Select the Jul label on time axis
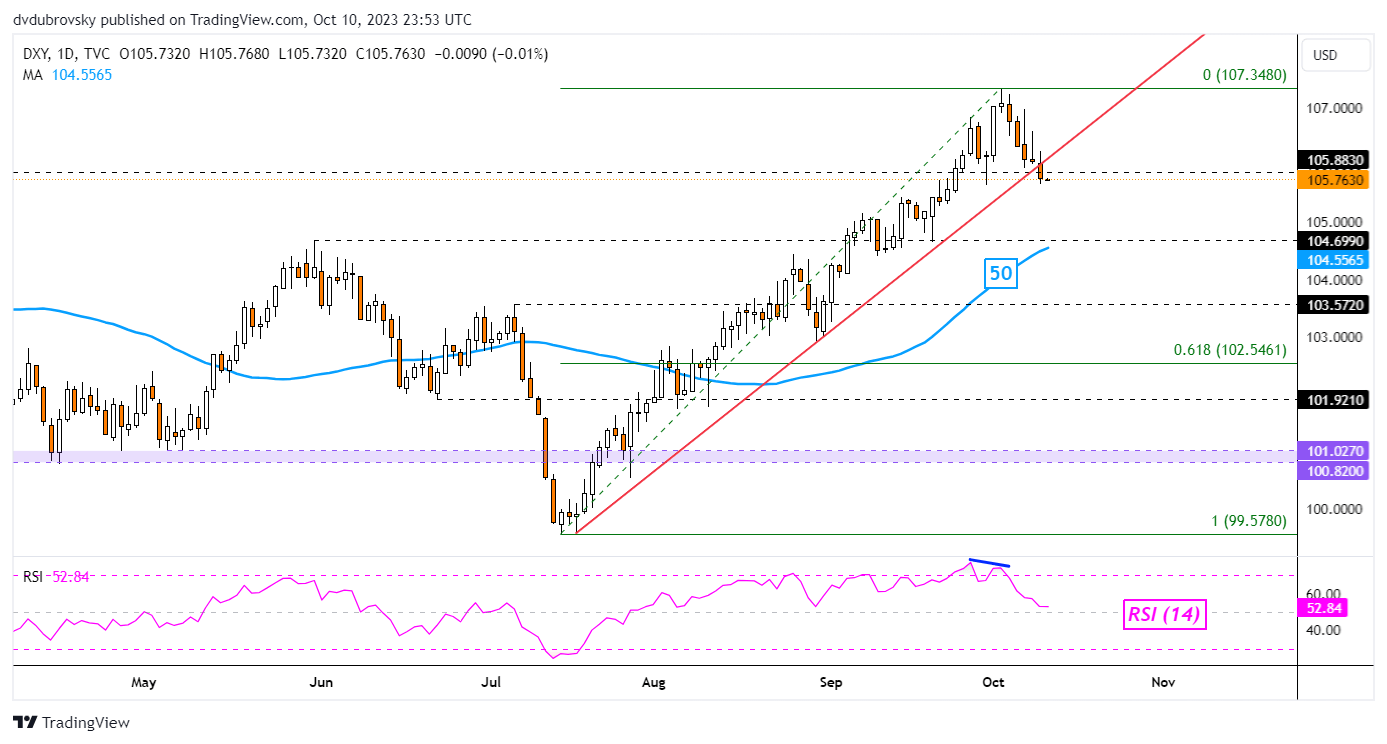 (491, 682)
